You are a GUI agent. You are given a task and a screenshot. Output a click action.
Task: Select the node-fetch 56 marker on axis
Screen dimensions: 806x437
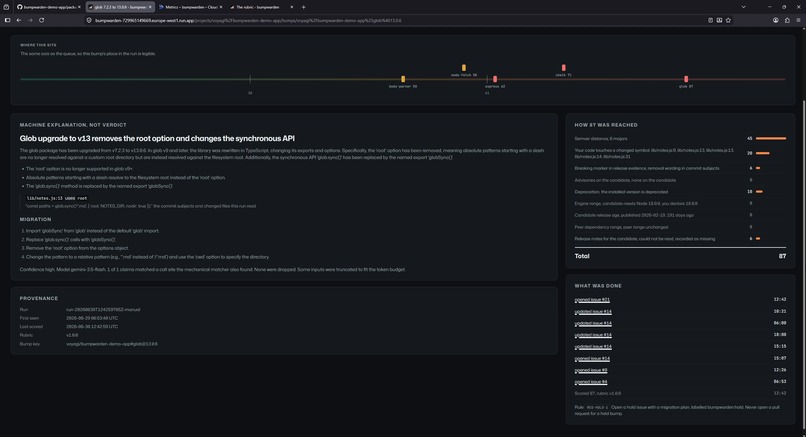tap(464, 68)
